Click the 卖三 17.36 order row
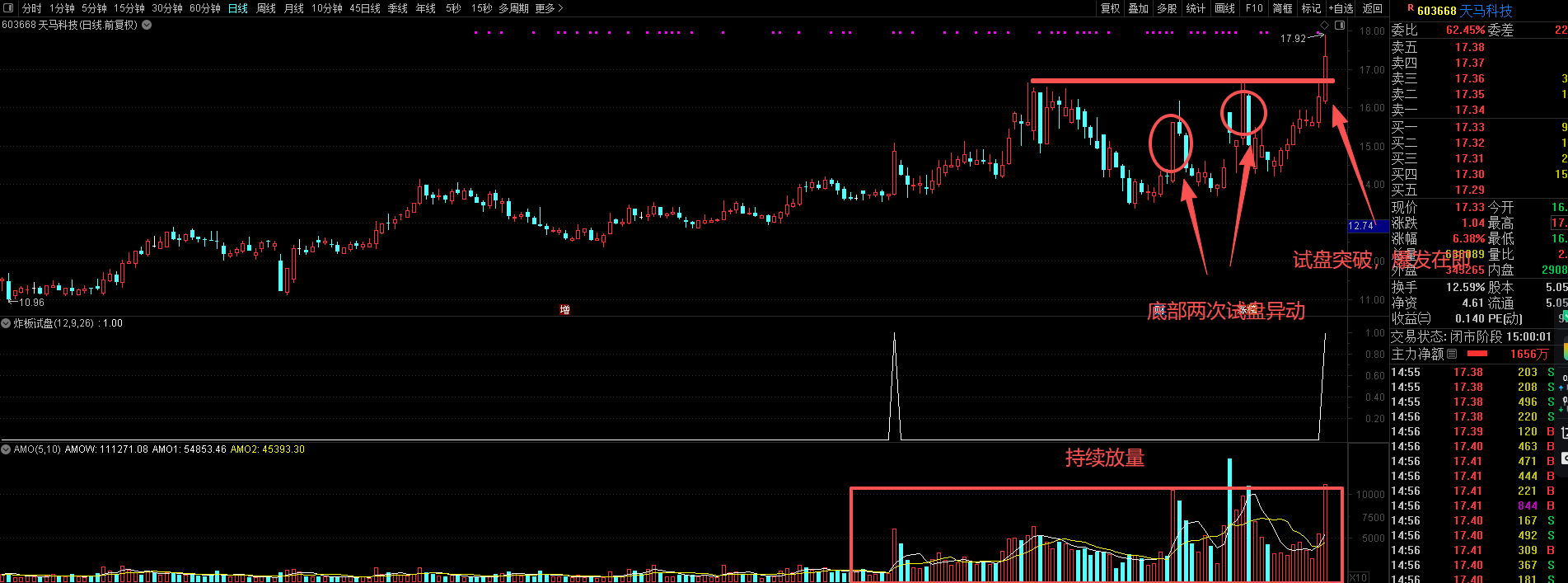Viewport: 1568px width, 583px height. [1479, 78]
